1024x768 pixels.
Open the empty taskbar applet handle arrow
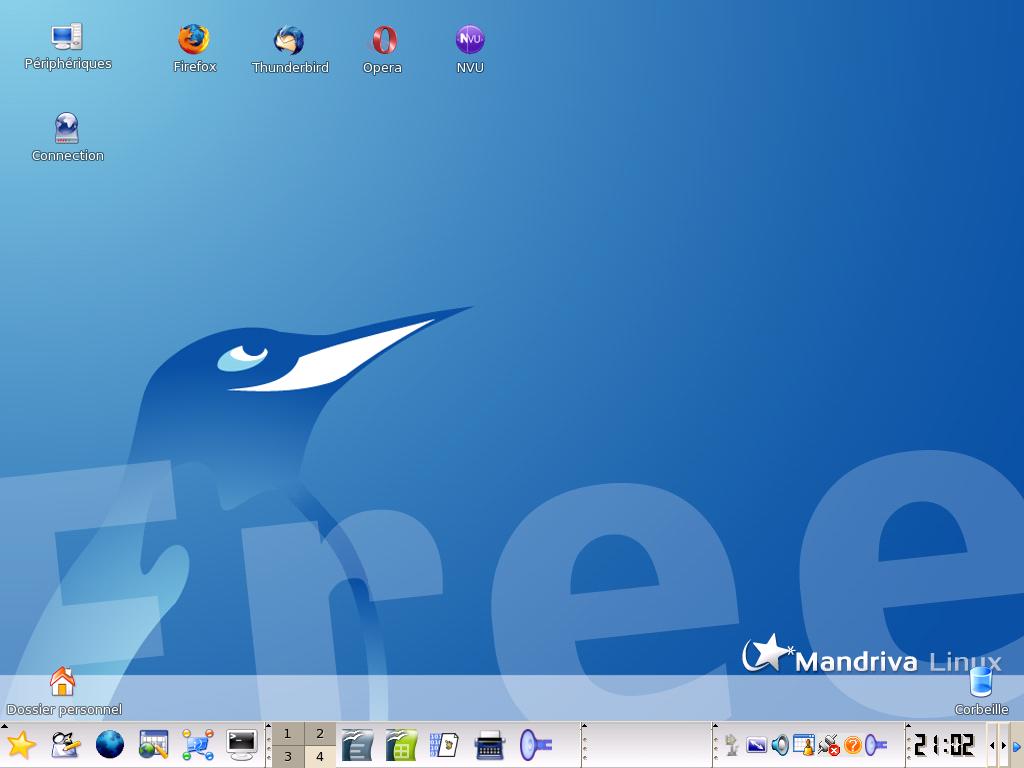point(584,726)
